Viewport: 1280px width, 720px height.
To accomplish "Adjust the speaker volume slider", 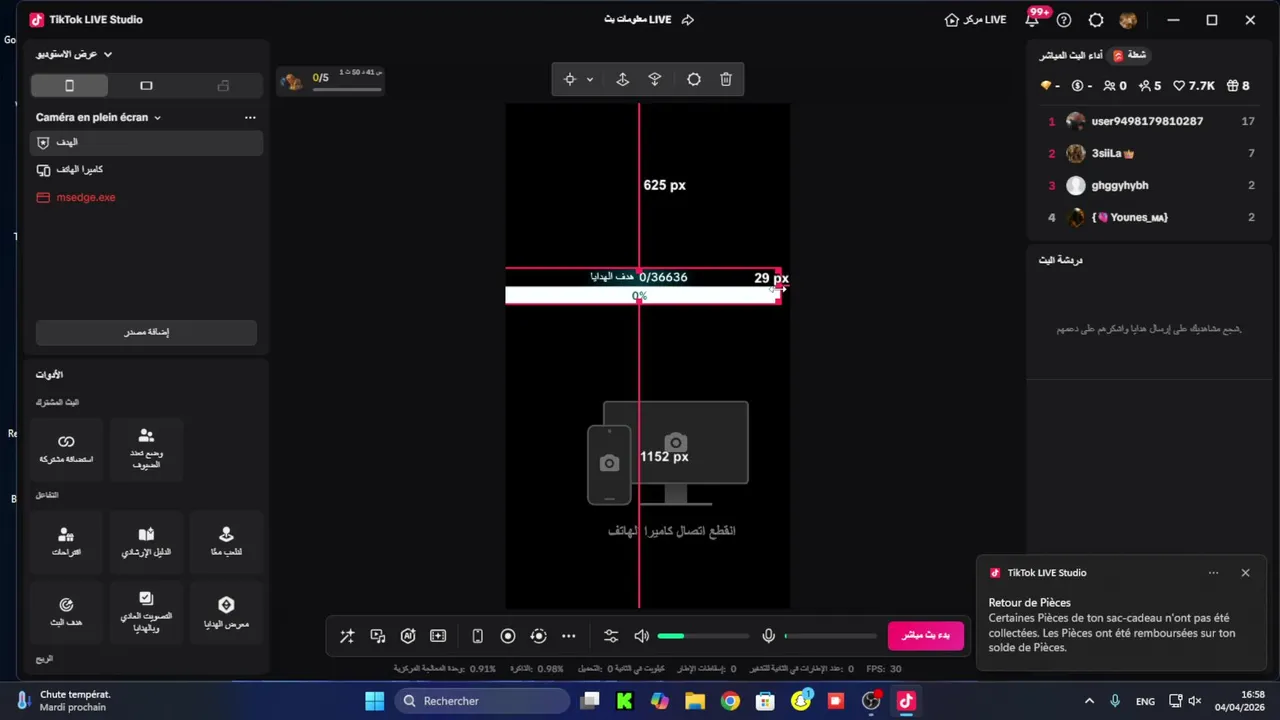I will (703, 636).
